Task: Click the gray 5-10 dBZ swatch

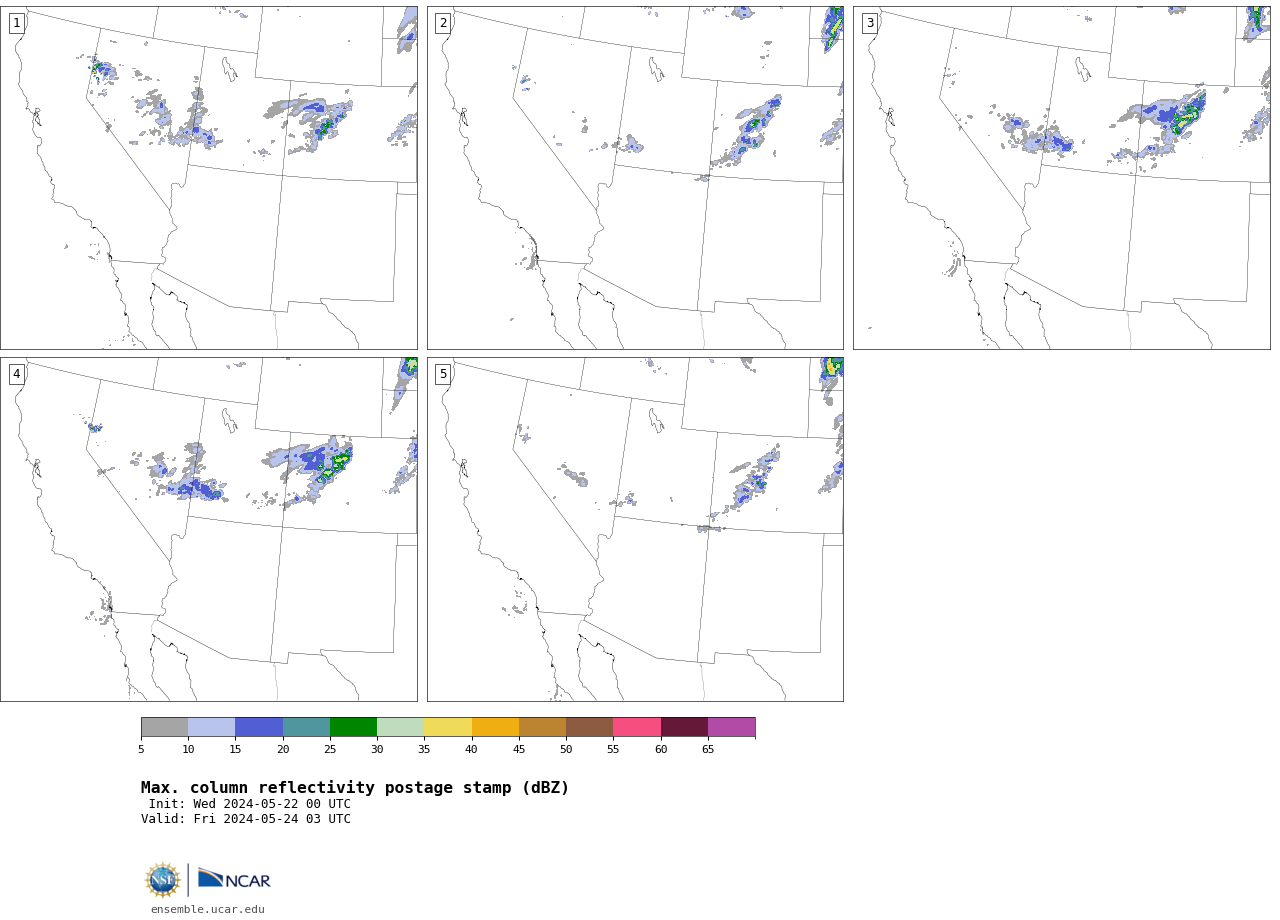Action: pos(164,727)
